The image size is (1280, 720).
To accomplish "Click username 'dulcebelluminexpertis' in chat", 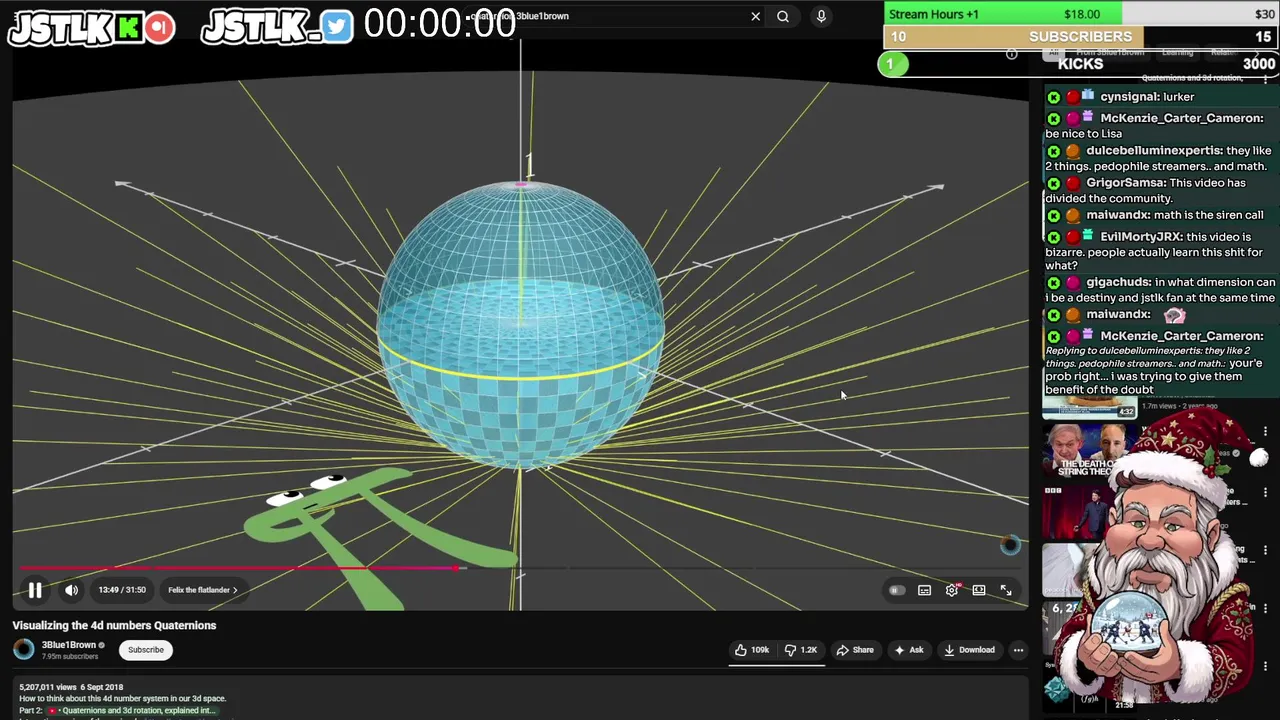I will (1153, 151).
